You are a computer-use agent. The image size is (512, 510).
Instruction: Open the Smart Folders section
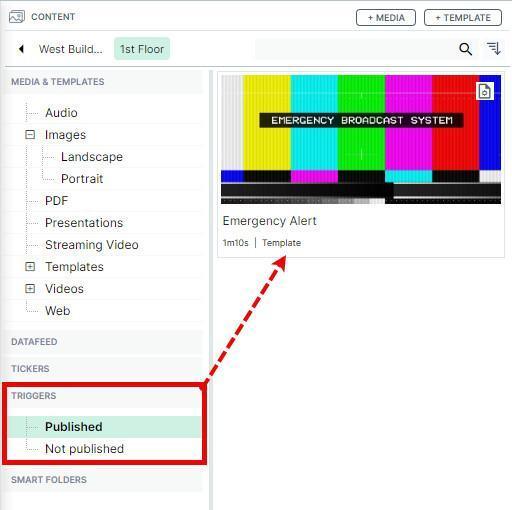49,480
